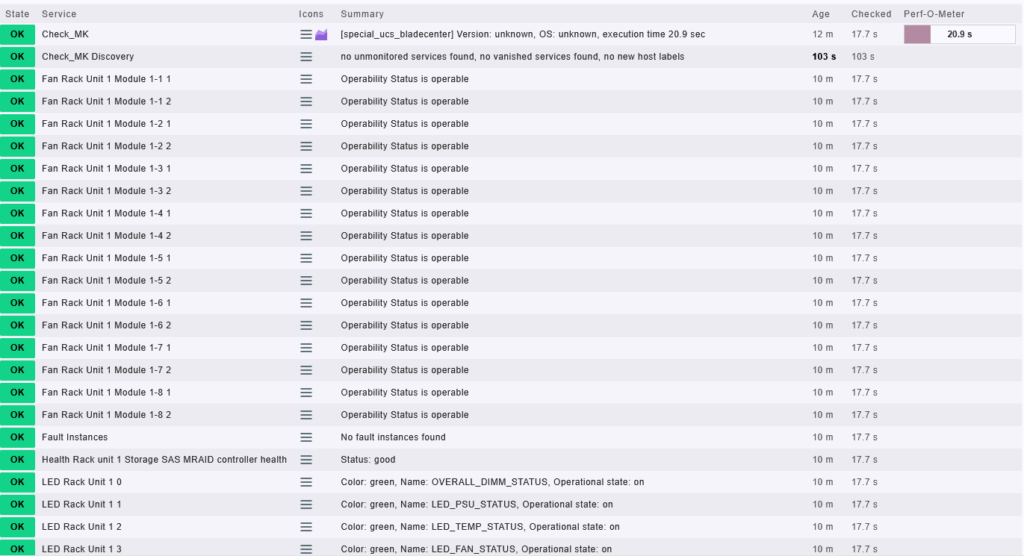Open Fan Rack Unit 1 Module 1-1 1
Viewport: 1024px width, 556px height.
(x=106, y=78)
